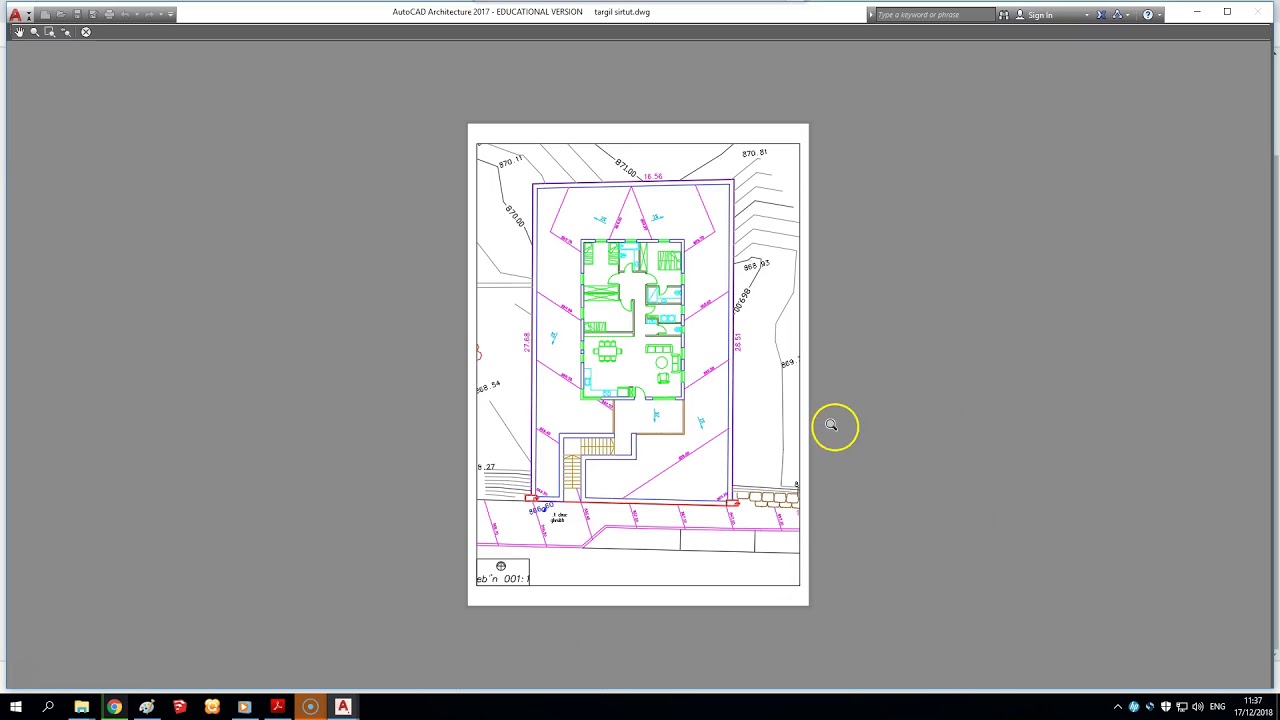Click the Autodesk A360 stay connected icon

pyautogui.click(x=1117, y=15)
